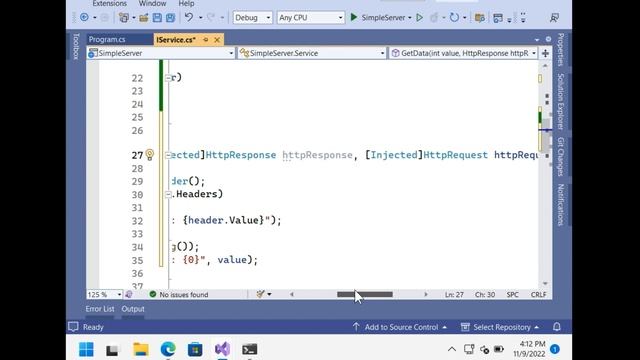
Task: Click the lightbulb quick actions on line 27
Action: (x=150, y=154)
